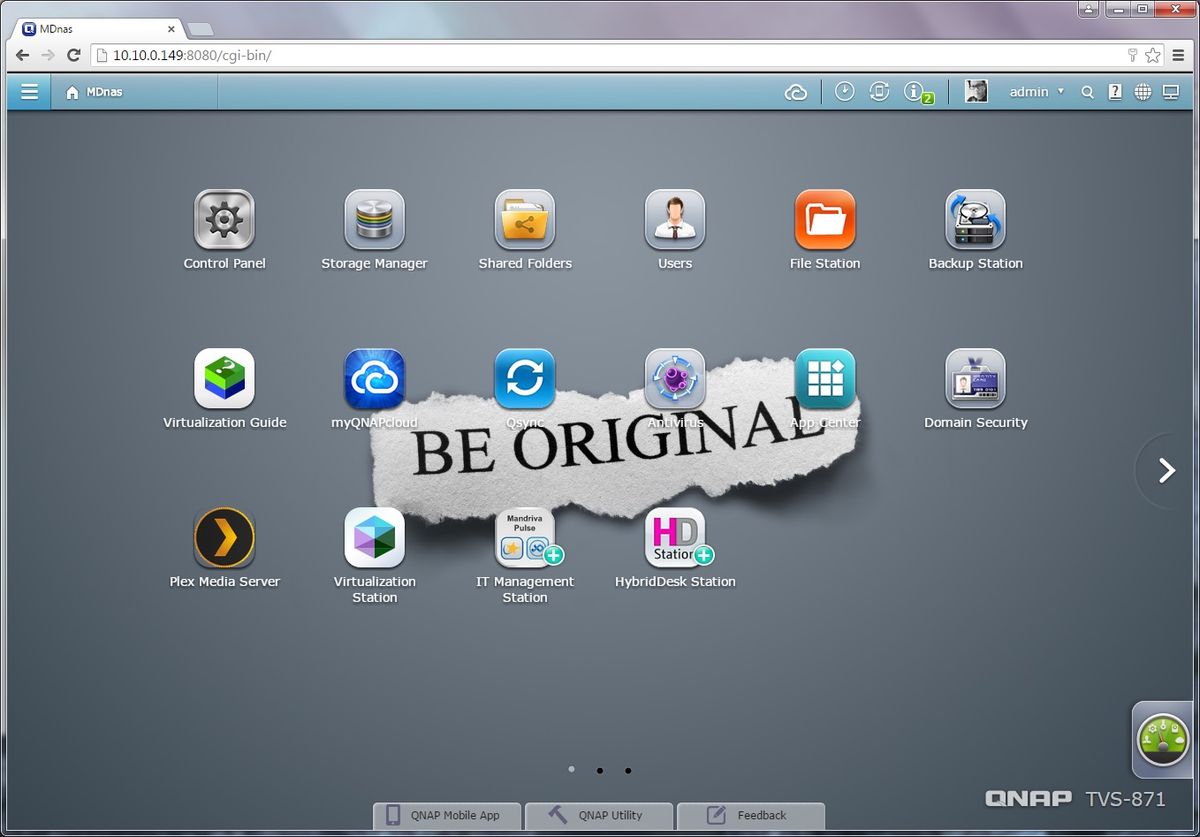Open the help question mark icon

coord(1115,92)
